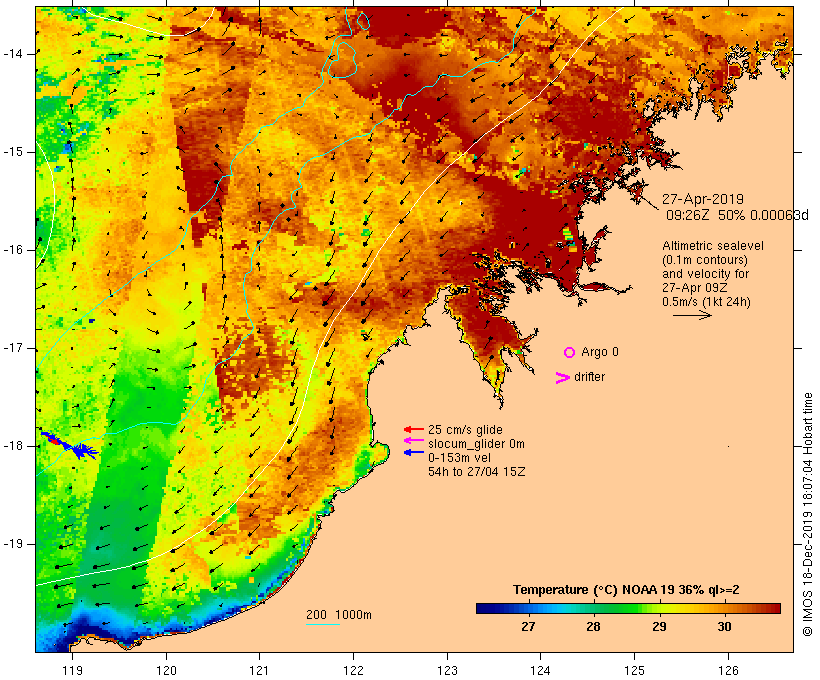820x680 pixels.
Task: Click the 0.5m/s velocity scale arrow
Action: (x=692, y=315)
